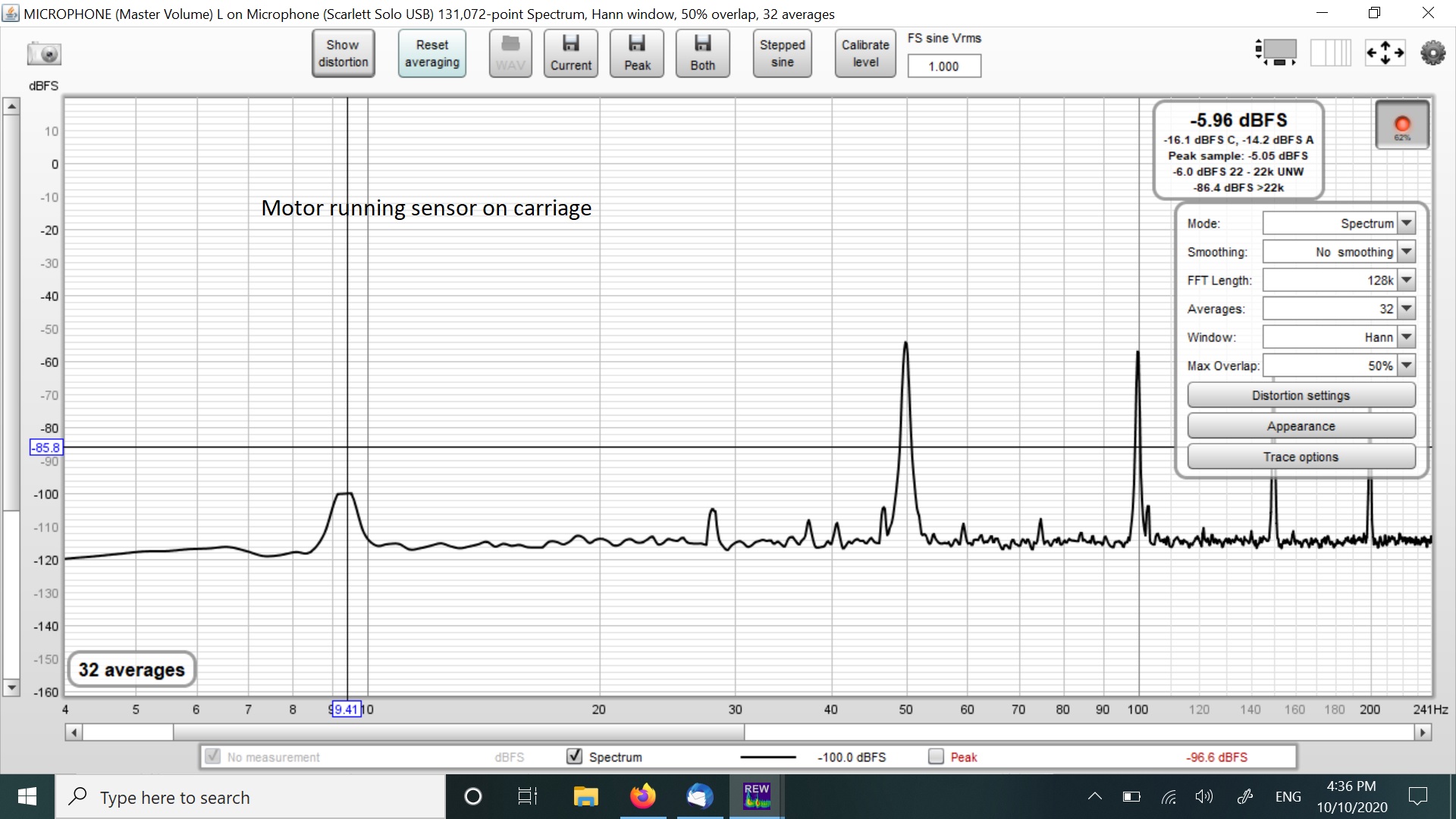Click horizontal scrollbar left arrow
Screen dimensions: 1456x819
(74, 733)
